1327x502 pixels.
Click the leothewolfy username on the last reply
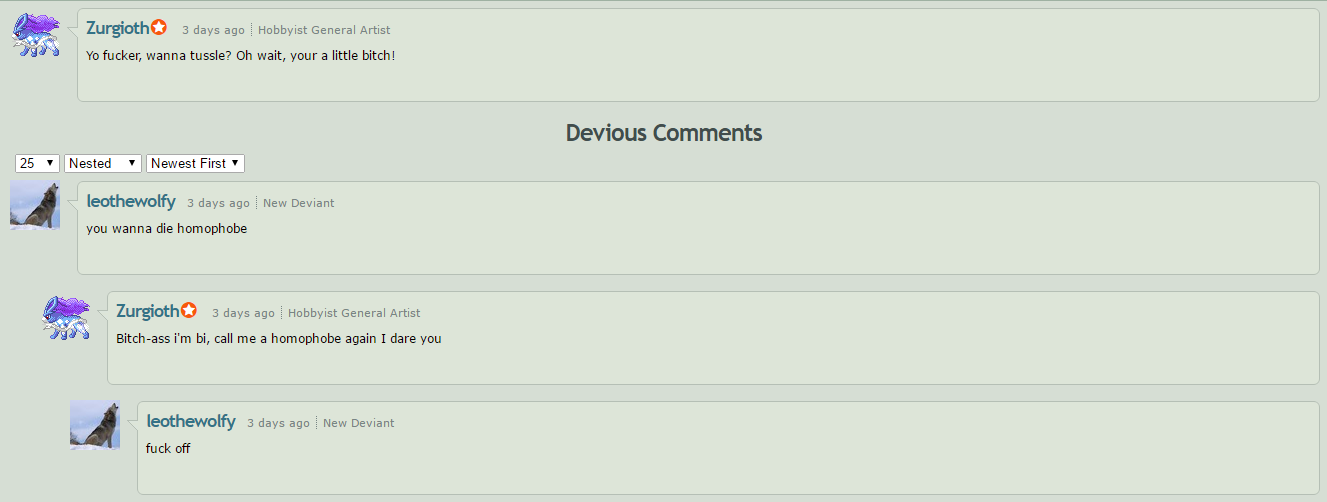pos(191,422)
